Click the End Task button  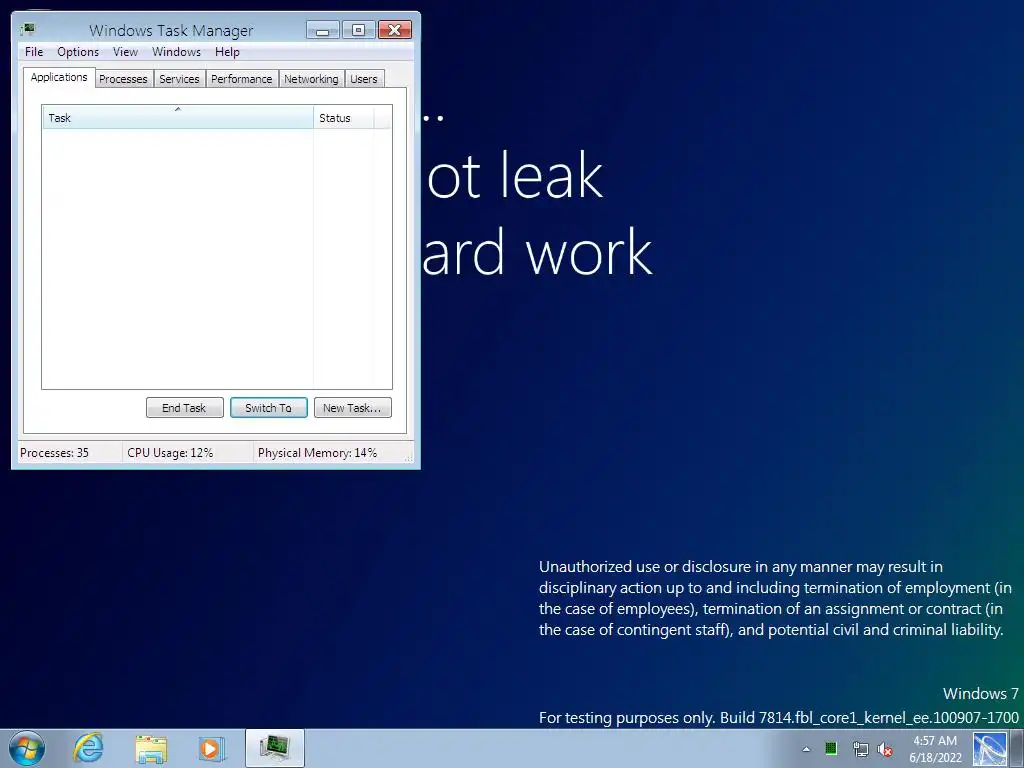point(185,408)
